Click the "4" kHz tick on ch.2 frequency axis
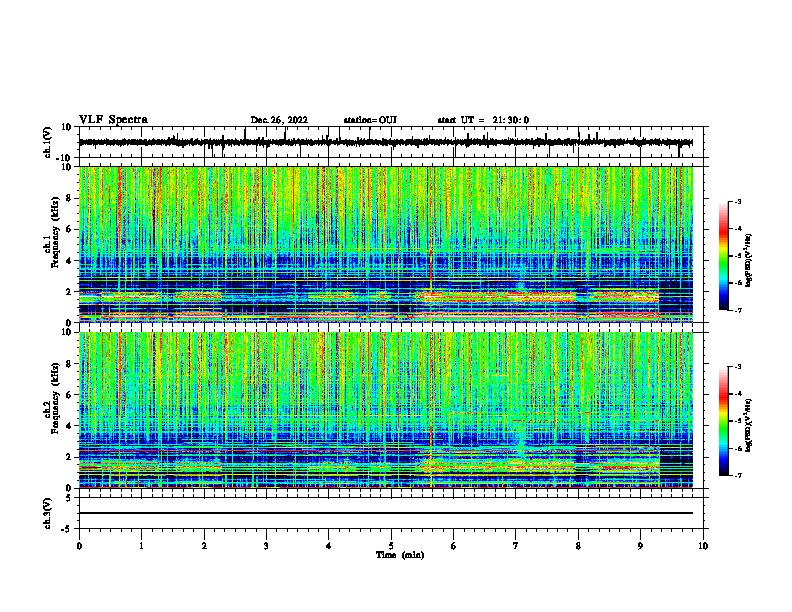This screenshot has height=612, width=792. click(70, 426)
